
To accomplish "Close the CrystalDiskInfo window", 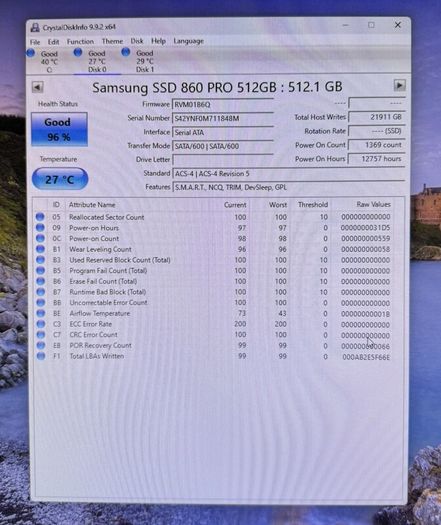I will (398, 25).
